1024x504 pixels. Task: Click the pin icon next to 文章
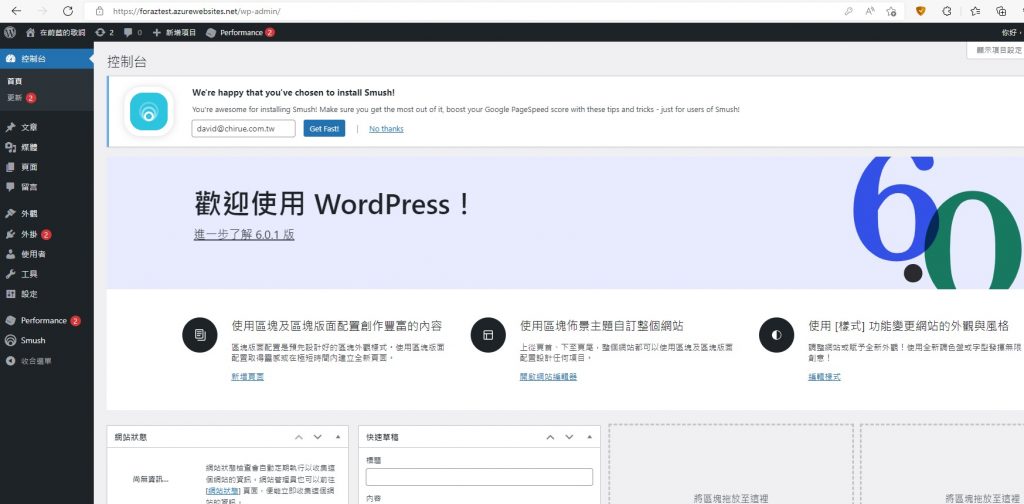click(10, 127)
